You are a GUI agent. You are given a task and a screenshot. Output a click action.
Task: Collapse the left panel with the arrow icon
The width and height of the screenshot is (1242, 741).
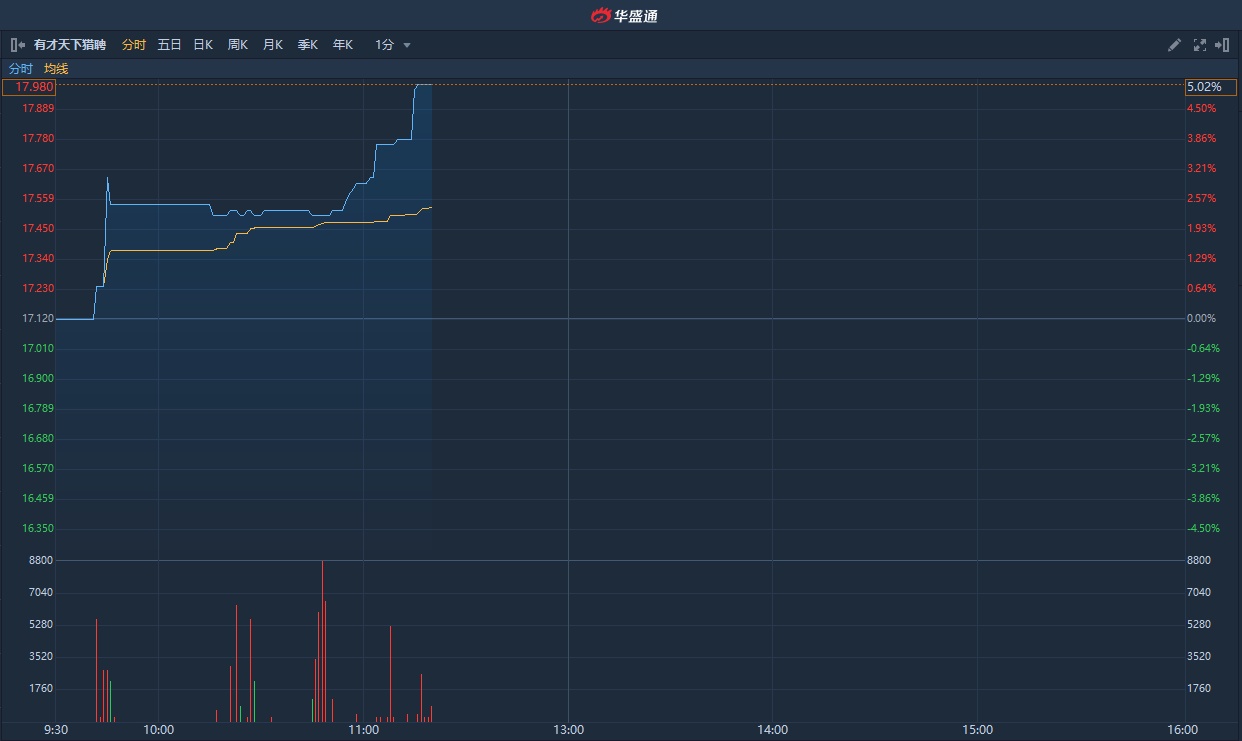tap(18, 45)
